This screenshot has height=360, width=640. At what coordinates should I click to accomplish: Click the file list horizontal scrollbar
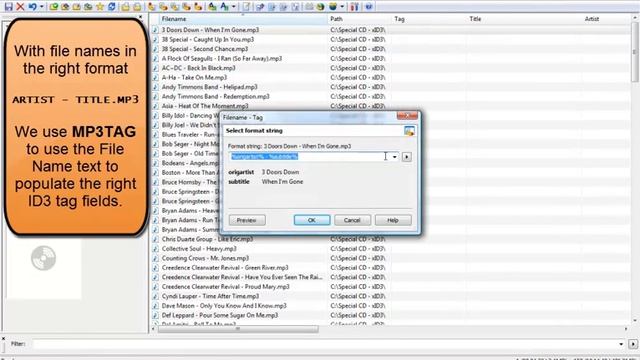coord(238,329)
